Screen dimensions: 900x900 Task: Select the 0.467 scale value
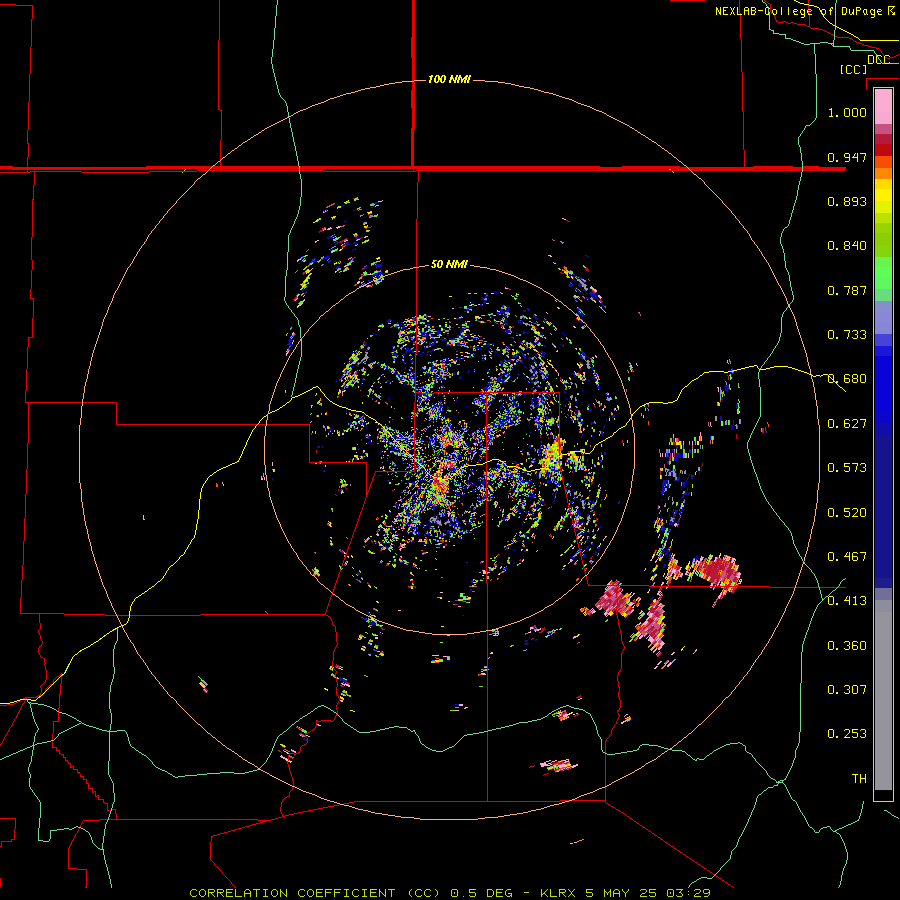[x=847, y=557]
